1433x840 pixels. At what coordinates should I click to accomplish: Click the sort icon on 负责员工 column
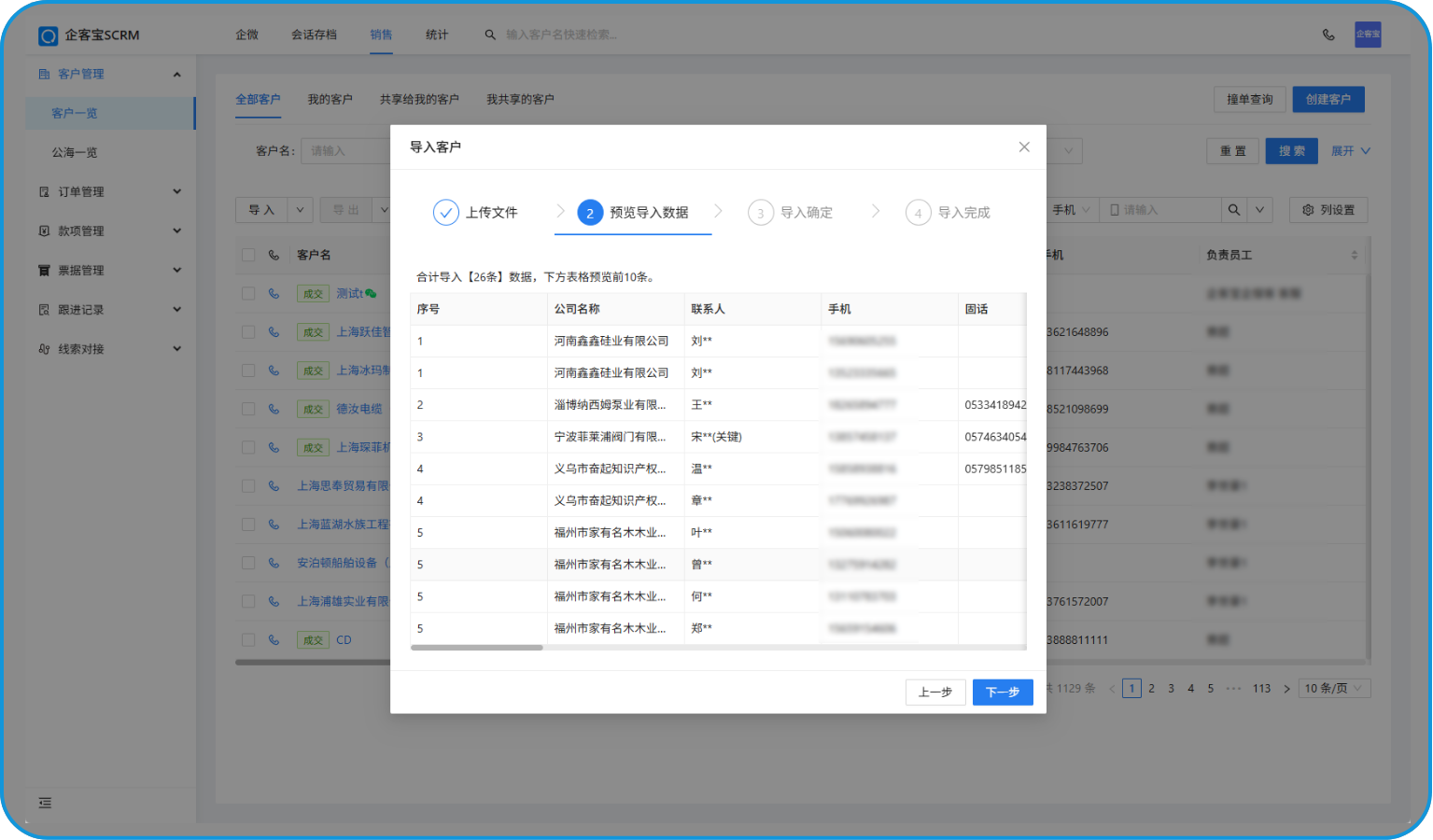1354,255
